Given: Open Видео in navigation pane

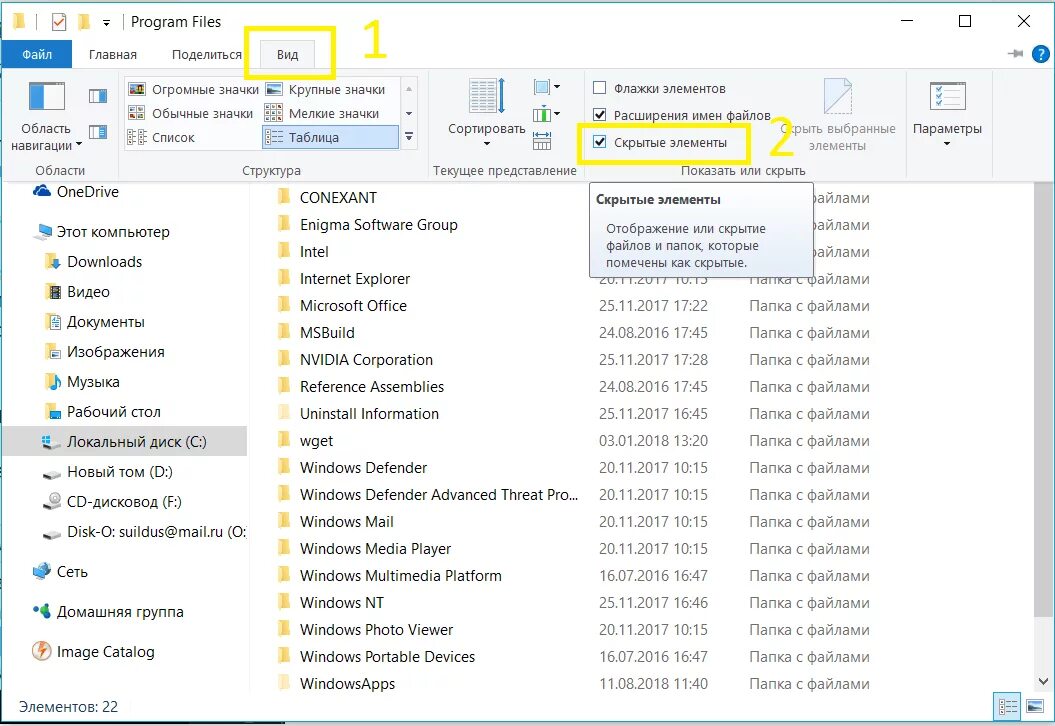Looking at the screenshot, I should (77, 292).
